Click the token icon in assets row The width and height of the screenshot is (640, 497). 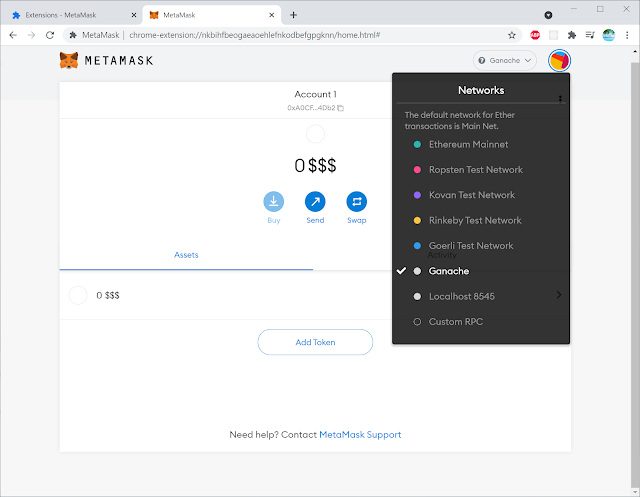(78, 295)
